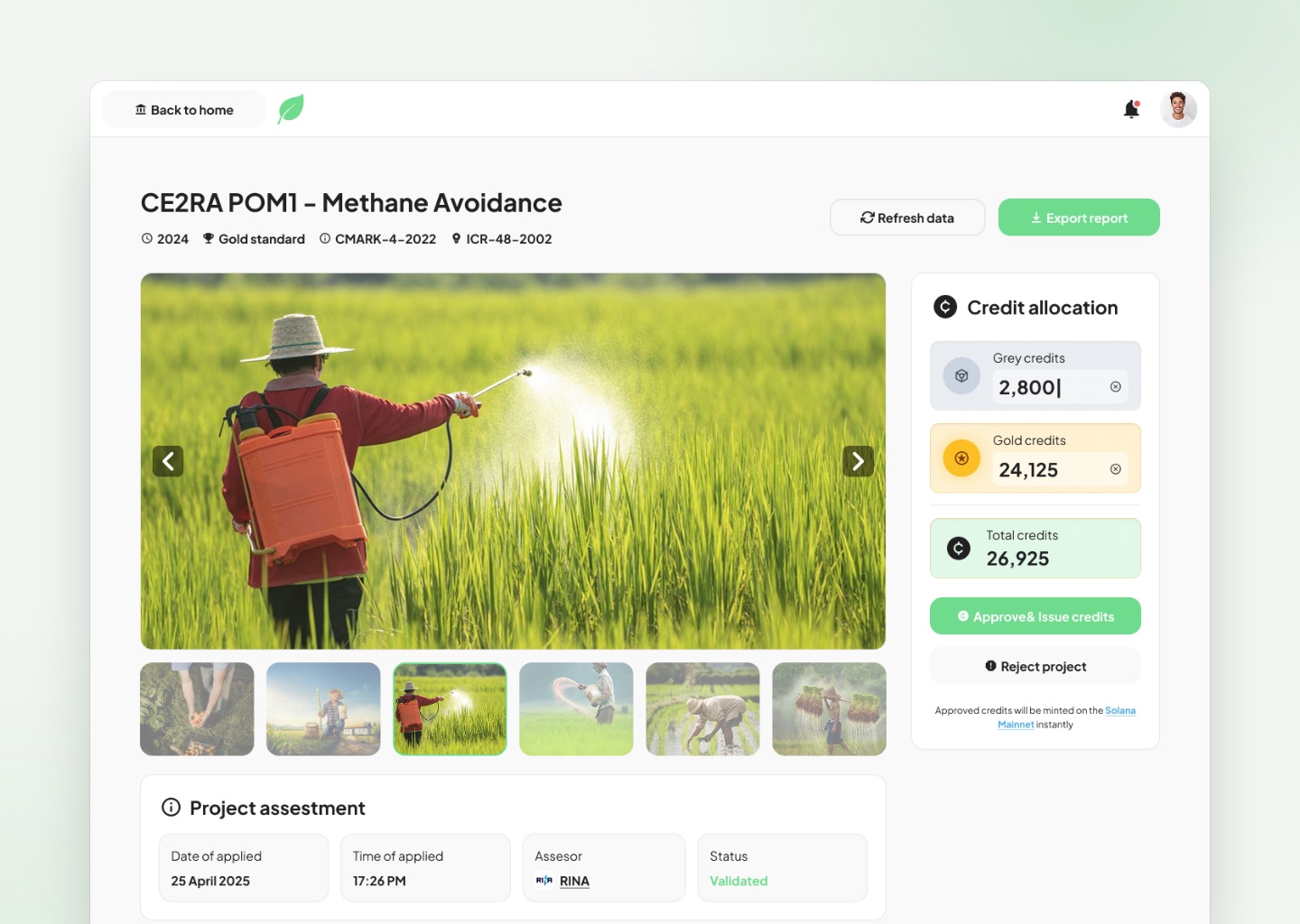This screenshot has height=924, width=1300.
Task: Click Approve & Issue credits button
Action: [x=1035, y=616]
